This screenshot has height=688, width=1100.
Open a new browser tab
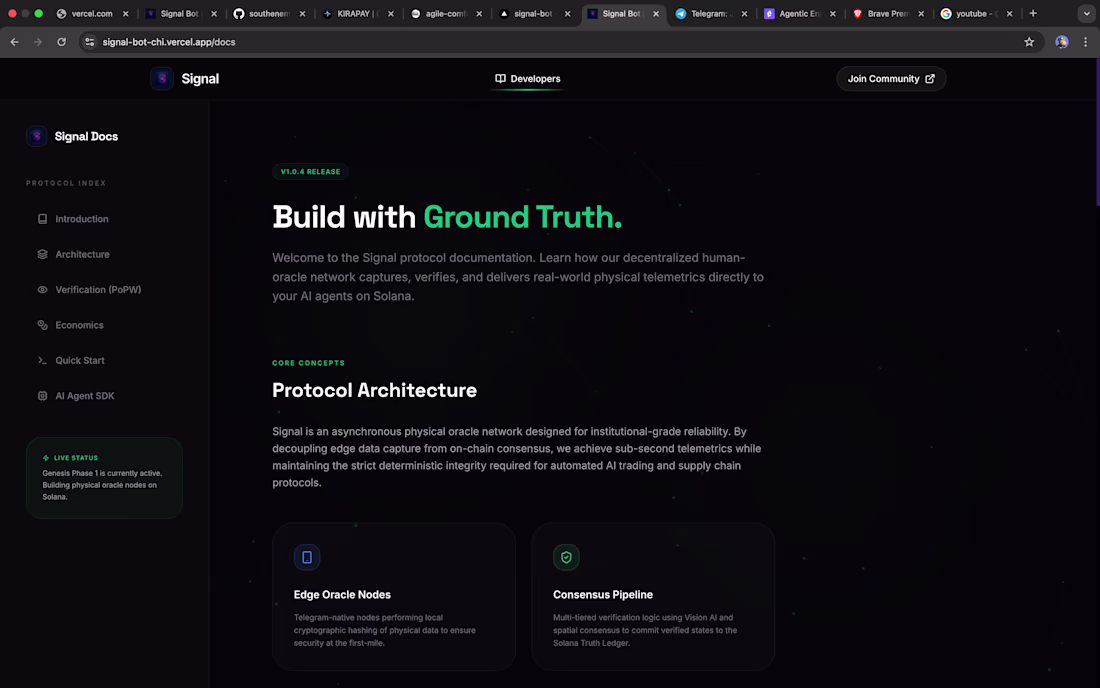coord(1033,13)
